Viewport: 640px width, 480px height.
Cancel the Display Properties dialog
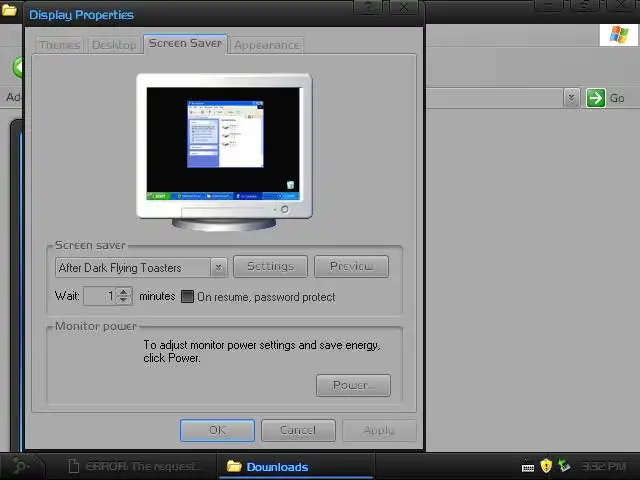(298, 430)
